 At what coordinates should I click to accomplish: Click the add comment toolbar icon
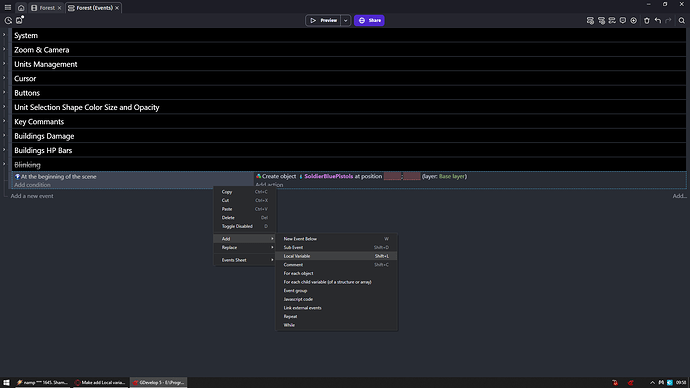click(623, 20)
